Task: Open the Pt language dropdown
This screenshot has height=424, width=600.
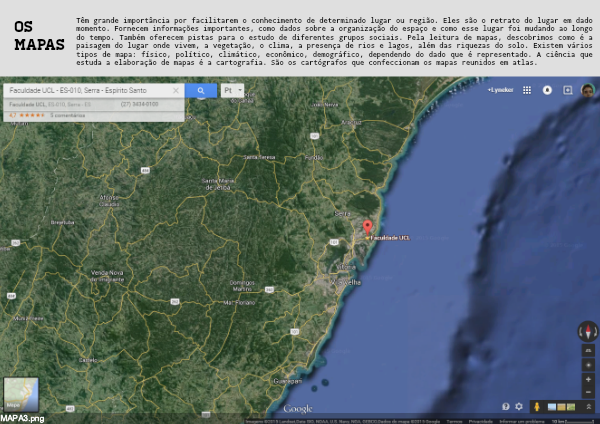Action: click(233, 91)
